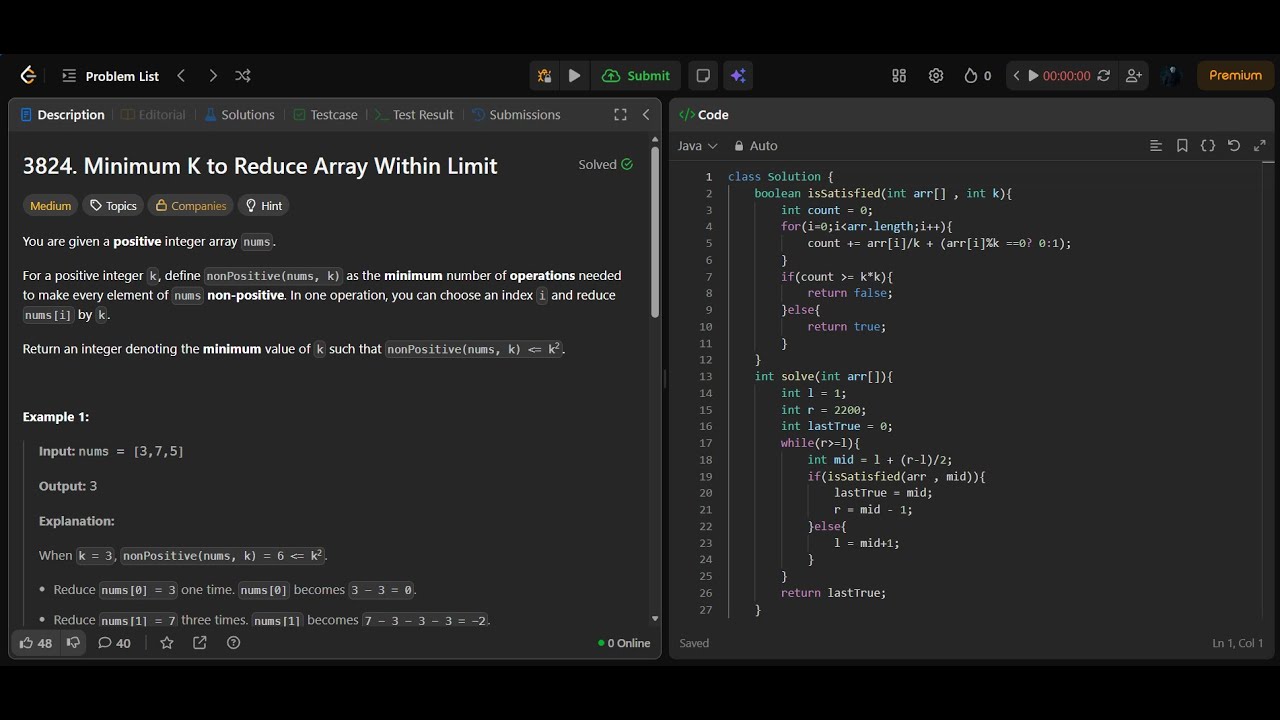
Task: Toggle the bookmark icon in code toolbar
Action: coord(1182,146)
